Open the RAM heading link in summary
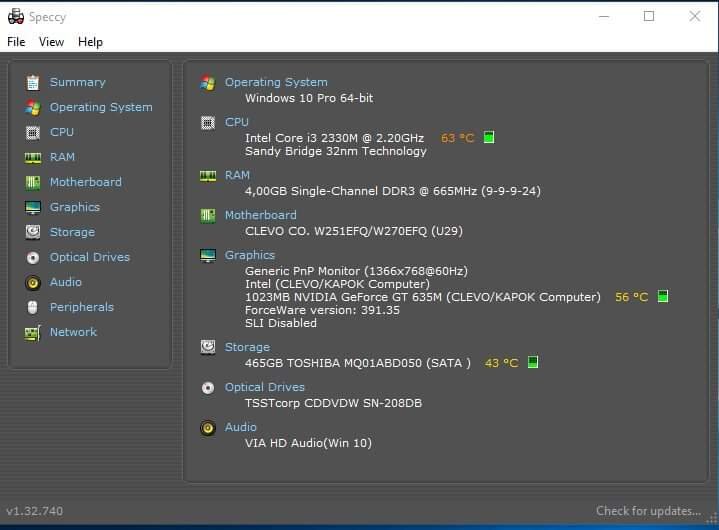Viewport: 719px width, 530px height. 237,175
